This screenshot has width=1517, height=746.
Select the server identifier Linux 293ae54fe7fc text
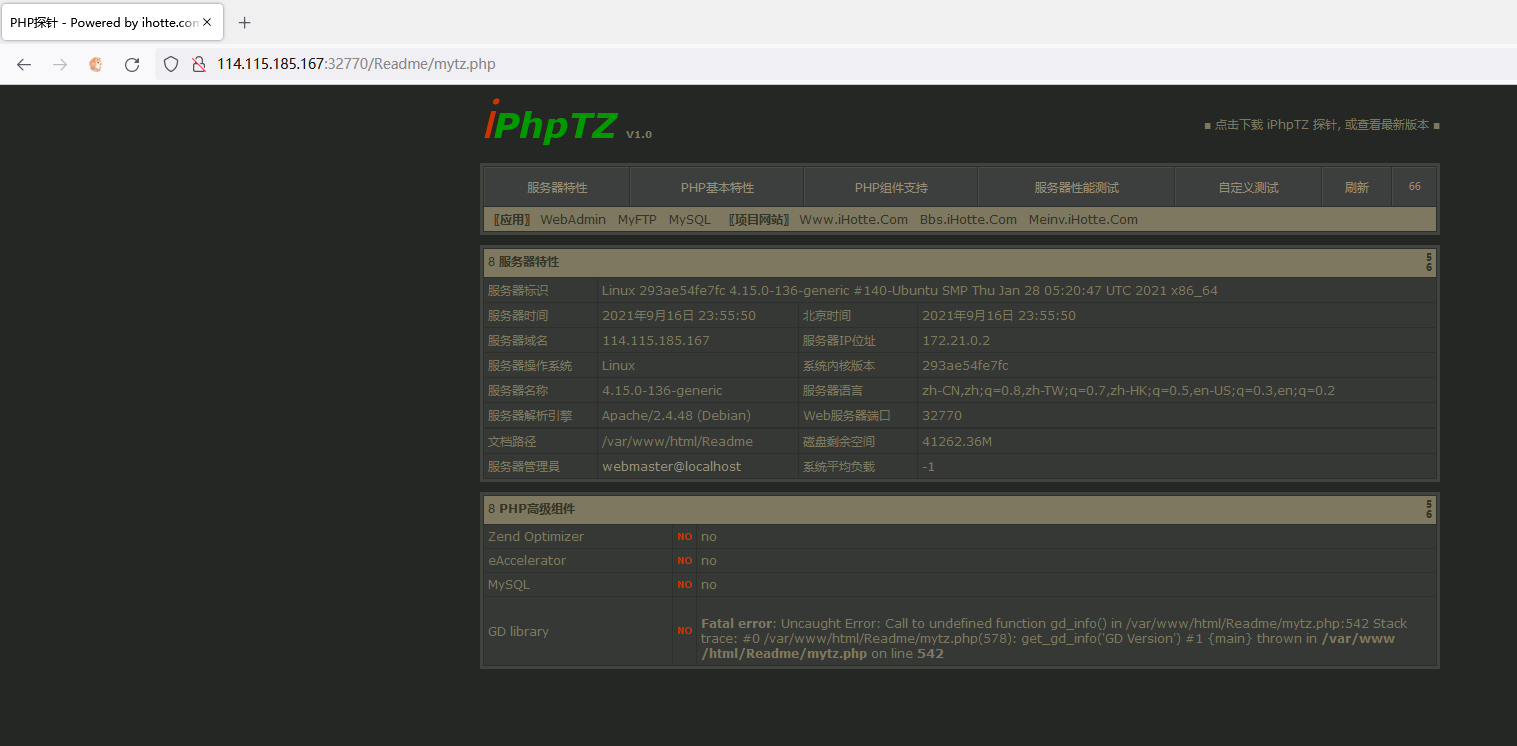(x=910, y=291)
